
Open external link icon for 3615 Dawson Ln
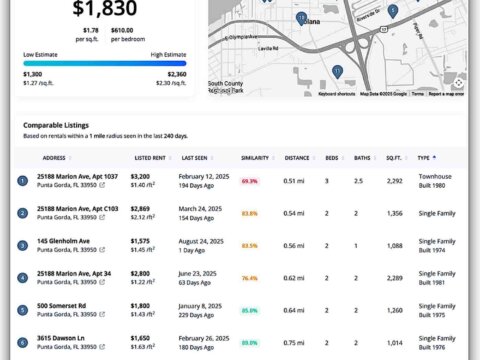pos(102,347)
